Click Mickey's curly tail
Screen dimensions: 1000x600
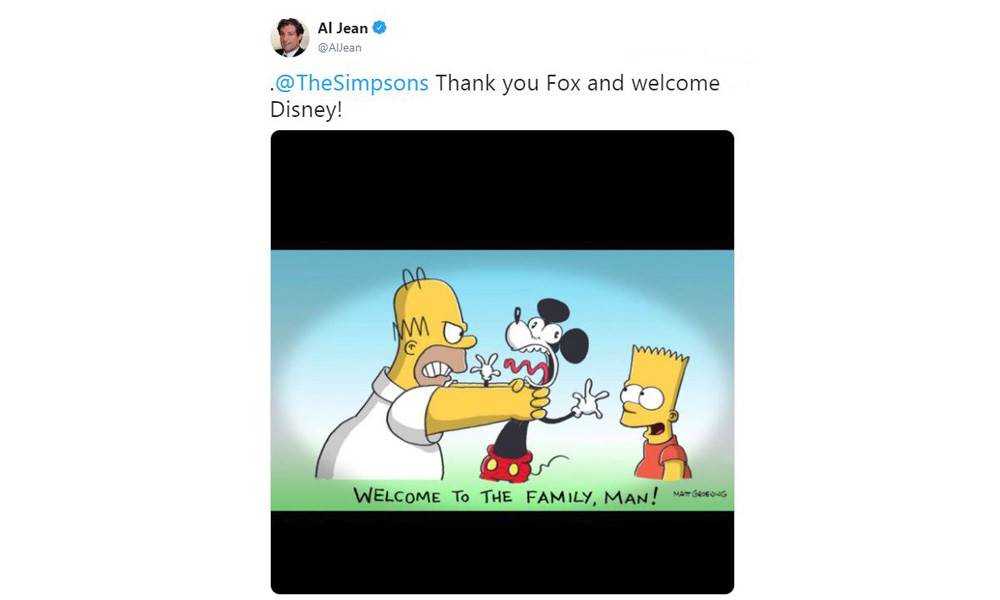coord(549,465)
